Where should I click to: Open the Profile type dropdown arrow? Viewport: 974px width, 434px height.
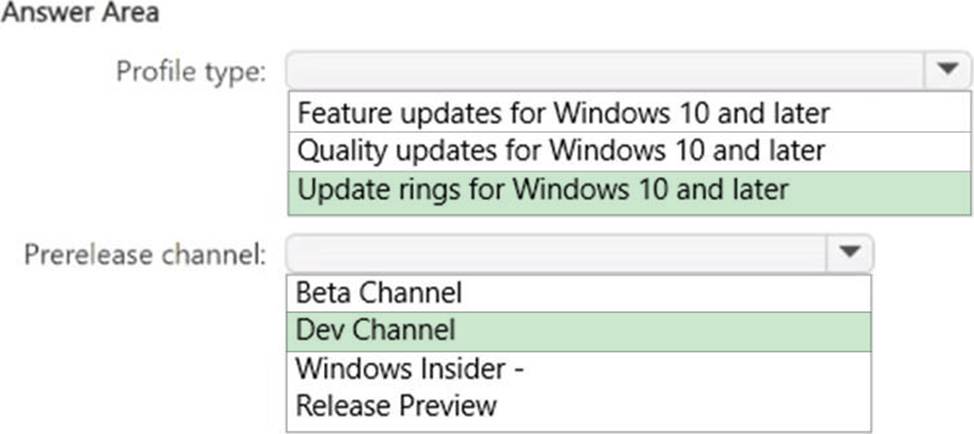947,70
